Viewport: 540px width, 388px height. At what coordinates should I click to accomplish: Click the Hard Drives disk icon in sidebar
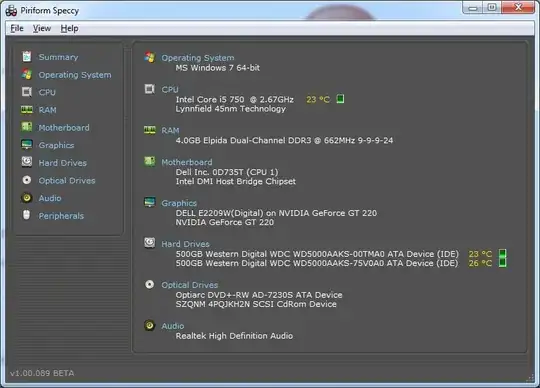pyautogui.click(x=27, y=162)
